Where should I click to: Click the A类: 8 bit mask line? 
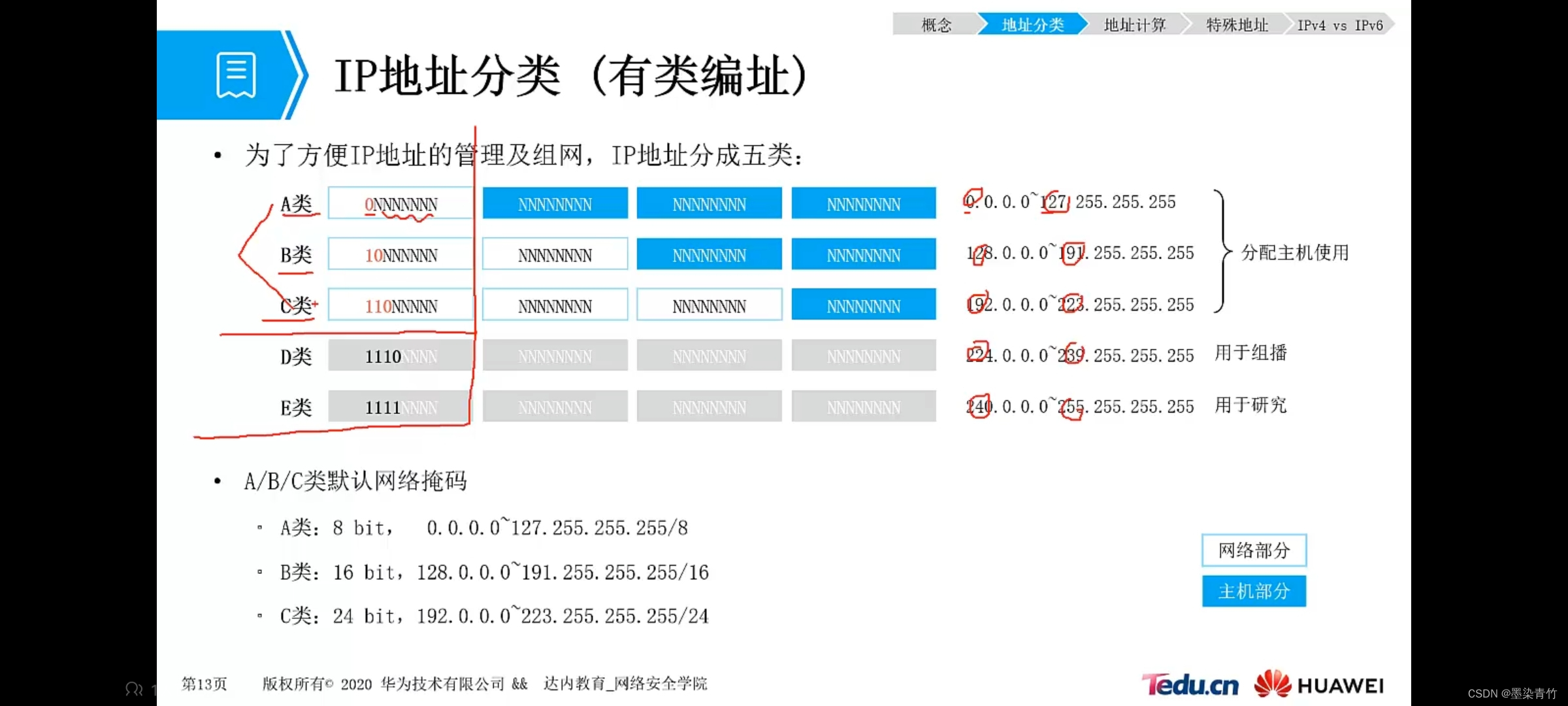pos(484,528)
